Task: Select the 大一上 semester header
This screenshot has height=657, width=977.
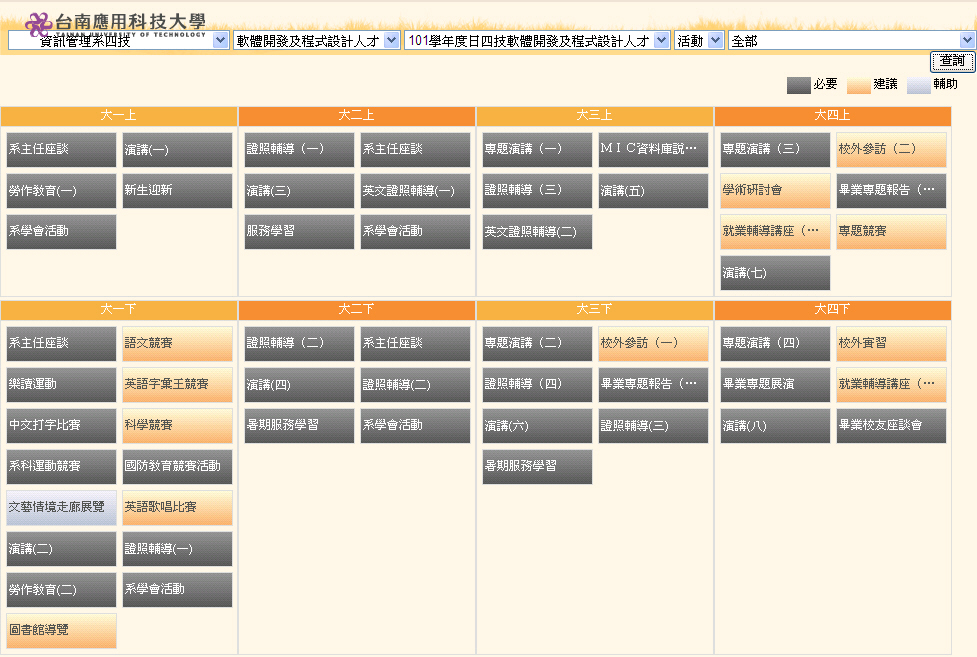Action: (118, 115)
